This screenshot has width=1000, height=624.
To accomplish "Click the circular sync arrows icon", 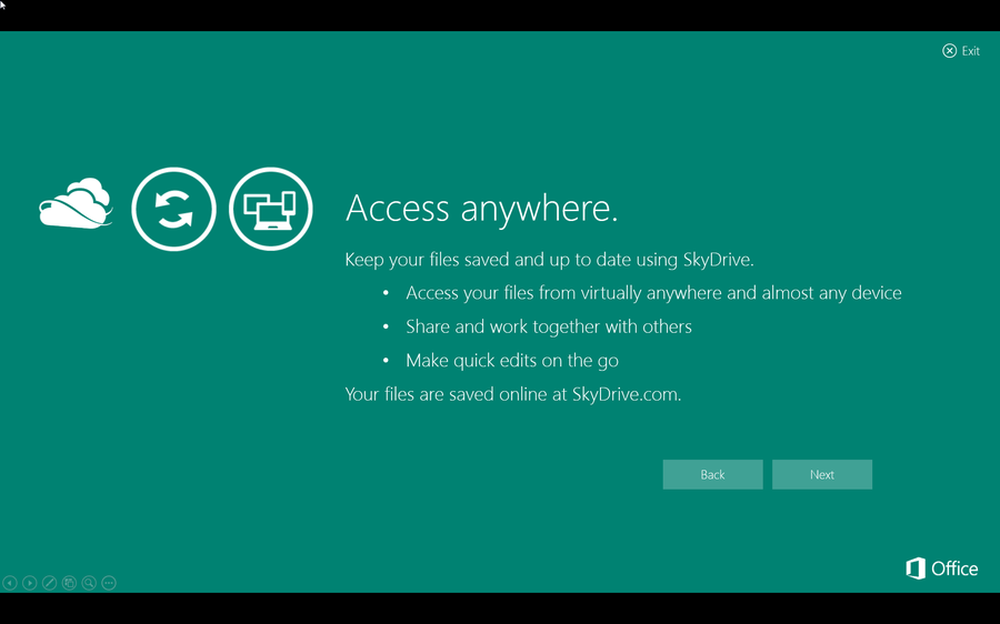I will coord(173,209).
